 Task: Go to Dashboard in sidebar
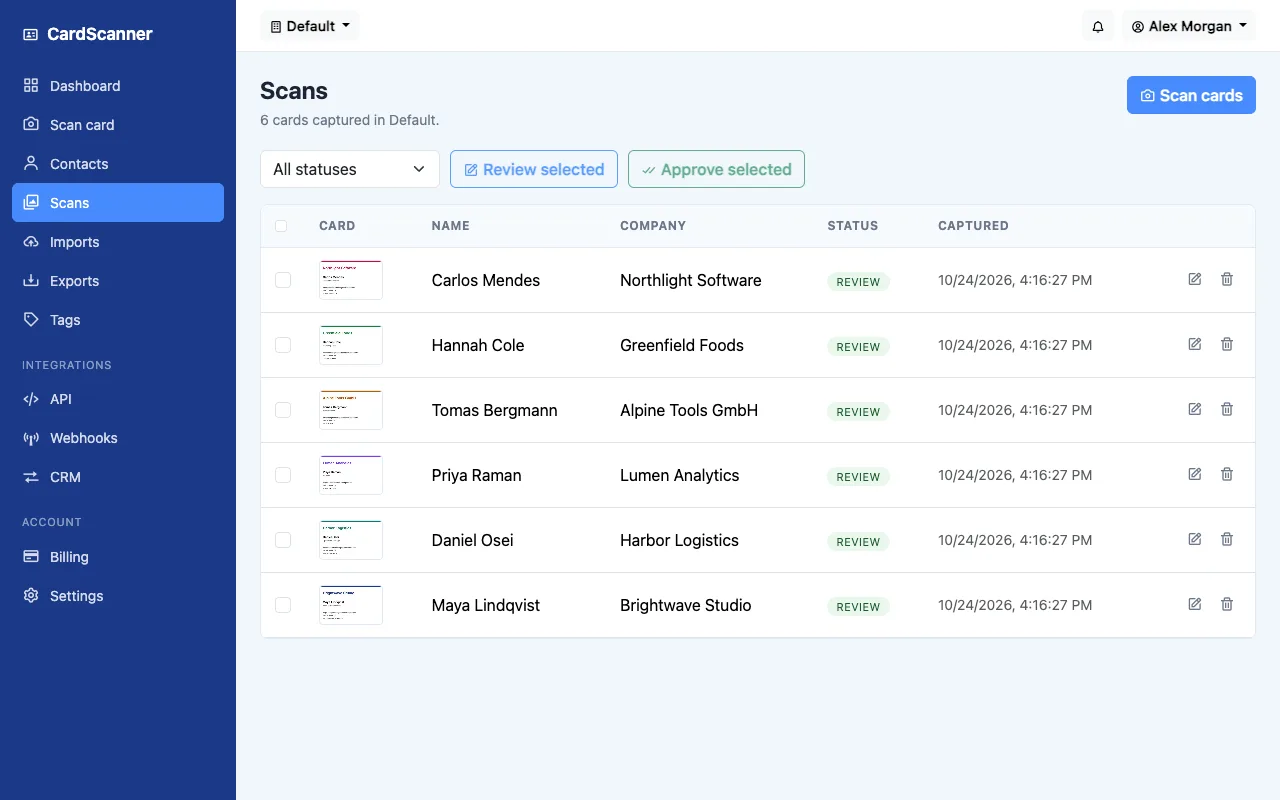[x=118, y=86]
